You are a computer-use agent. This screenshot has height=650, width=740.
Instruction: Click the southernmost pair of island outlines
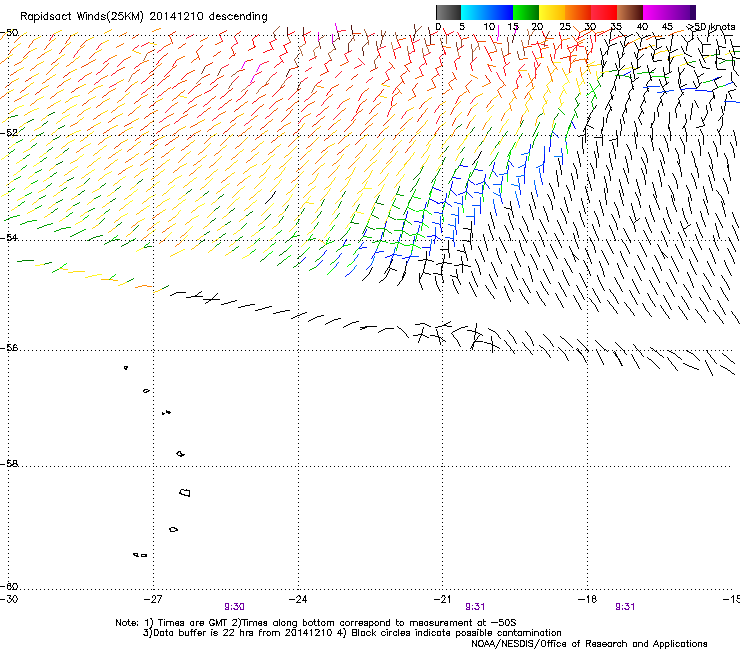pyautogui.click(x=140, y=555)
